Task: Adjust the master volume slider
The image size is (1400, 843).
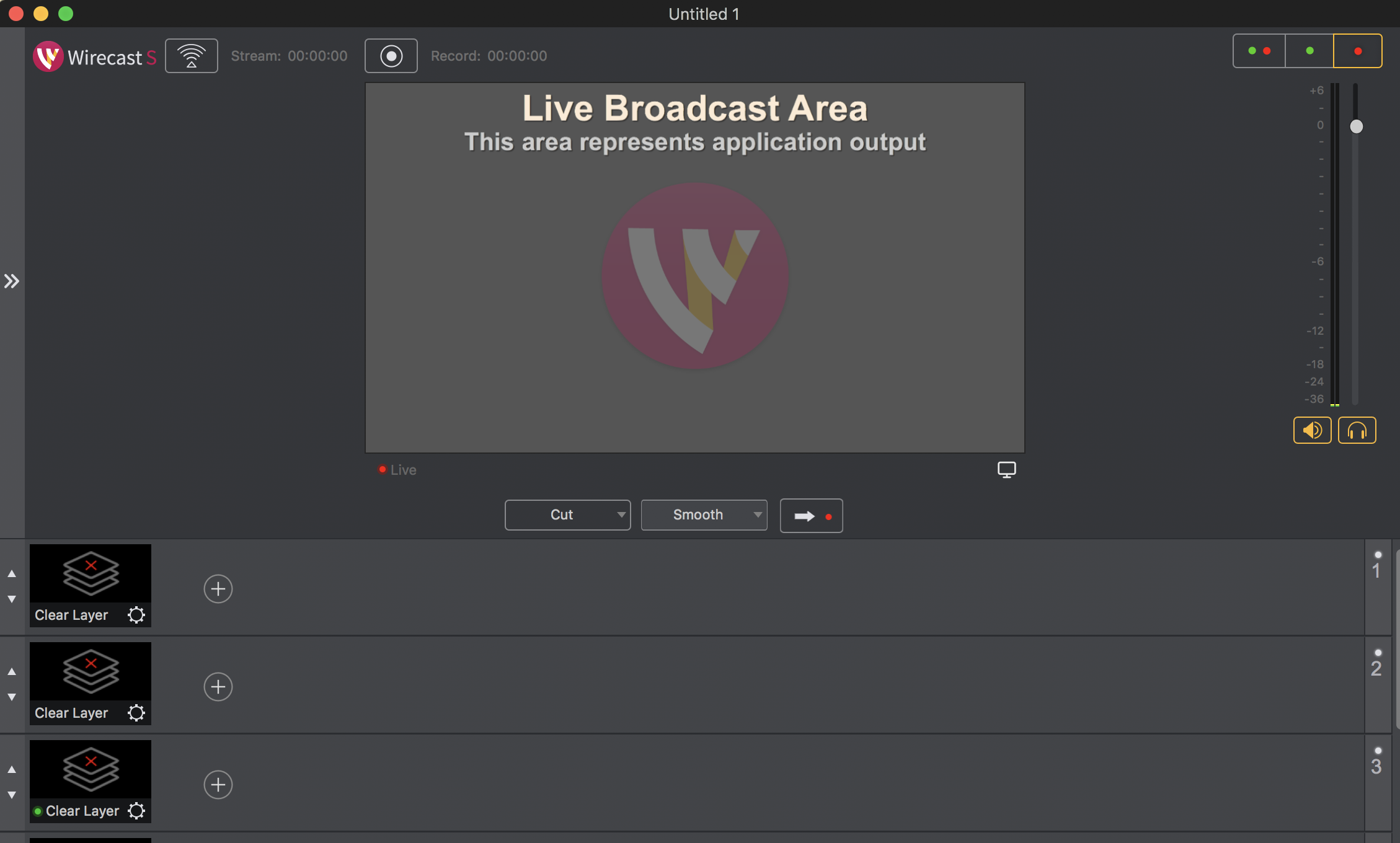Action: click(x=1355, y=126)
